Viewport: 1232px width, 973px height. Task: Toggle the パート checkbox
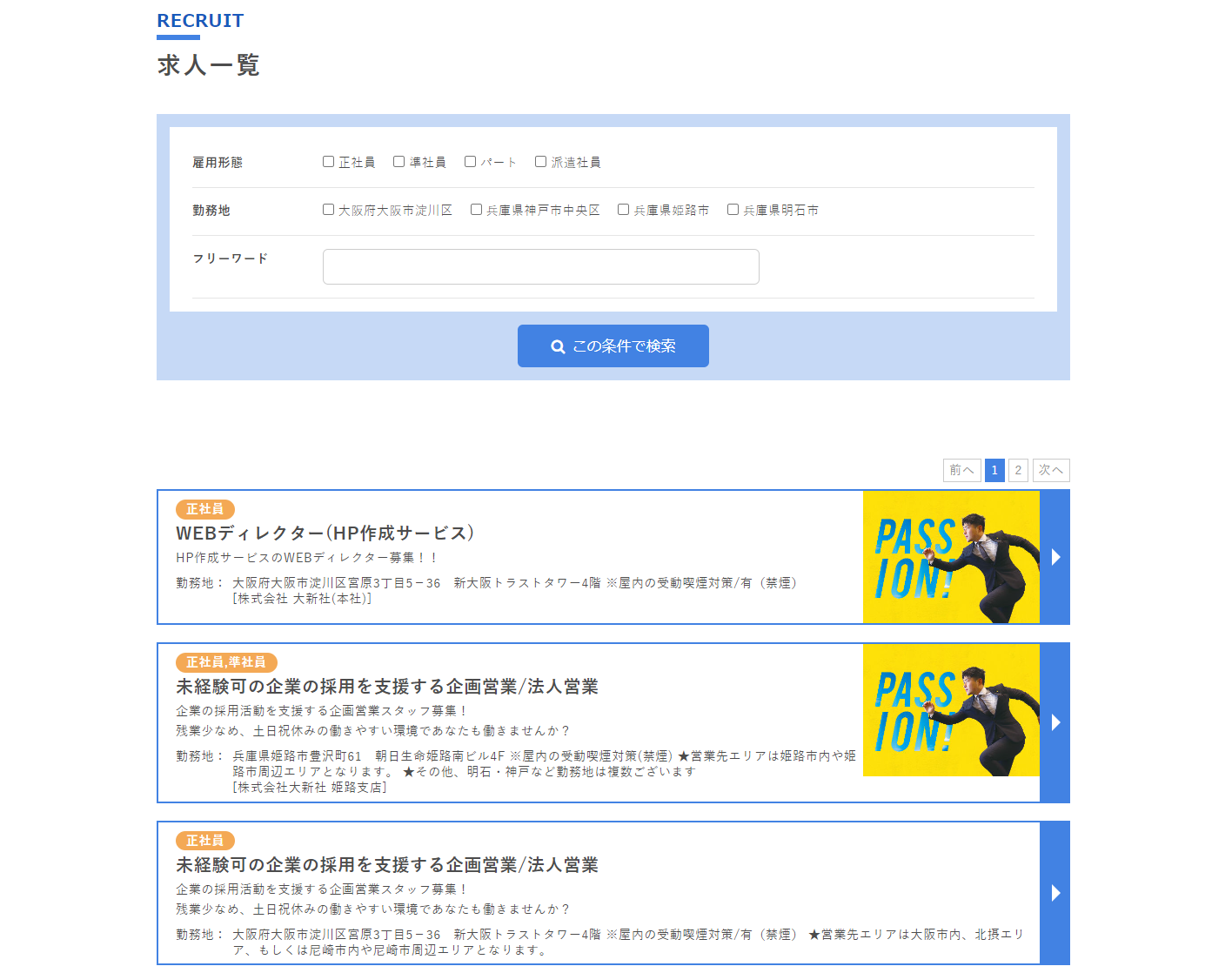click(471, 162)
